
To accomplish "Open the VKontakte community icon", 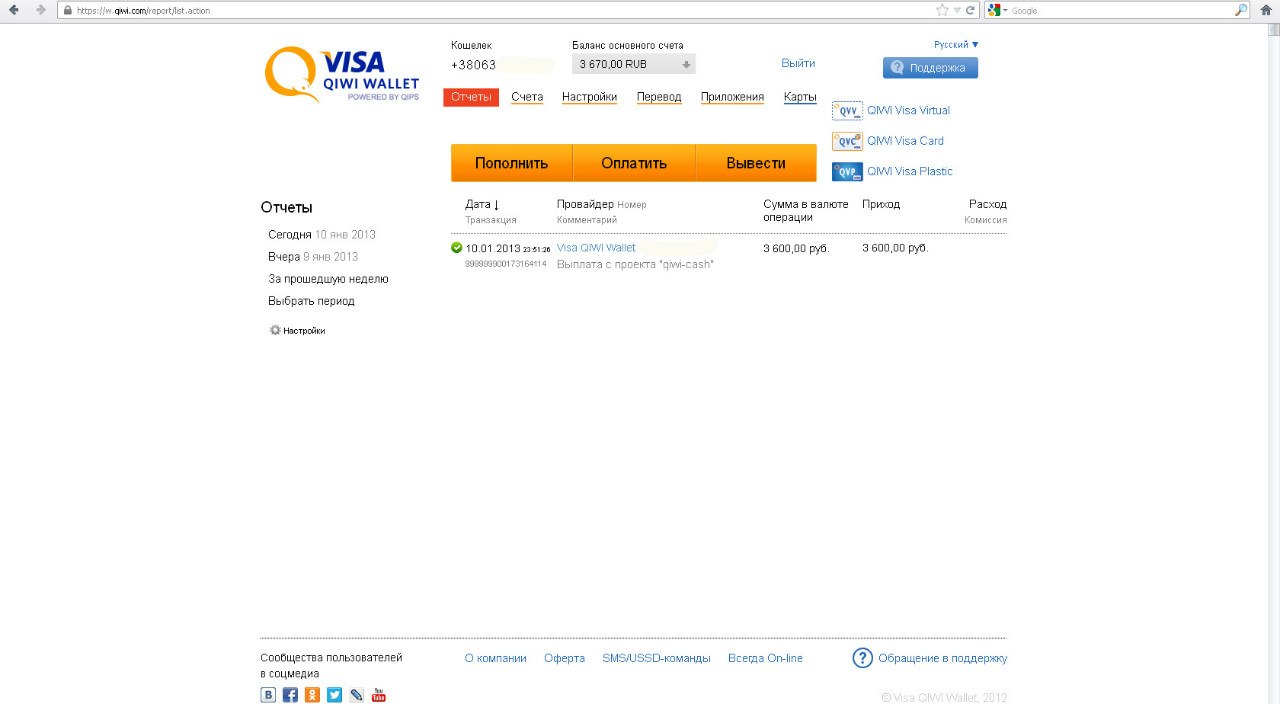I will pos(268,695).
